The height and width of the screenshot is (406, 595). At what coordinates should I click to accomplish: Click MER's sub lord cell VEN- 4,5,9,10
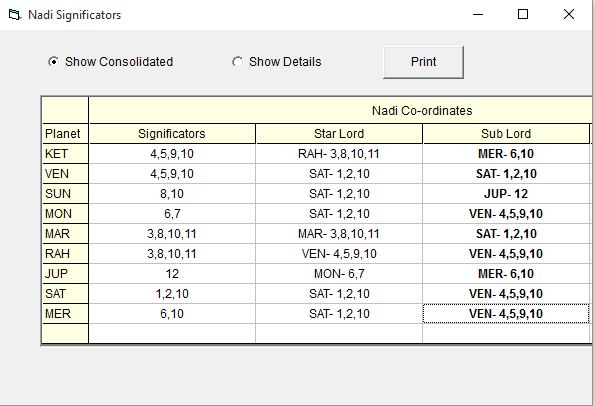click(506, 314)
